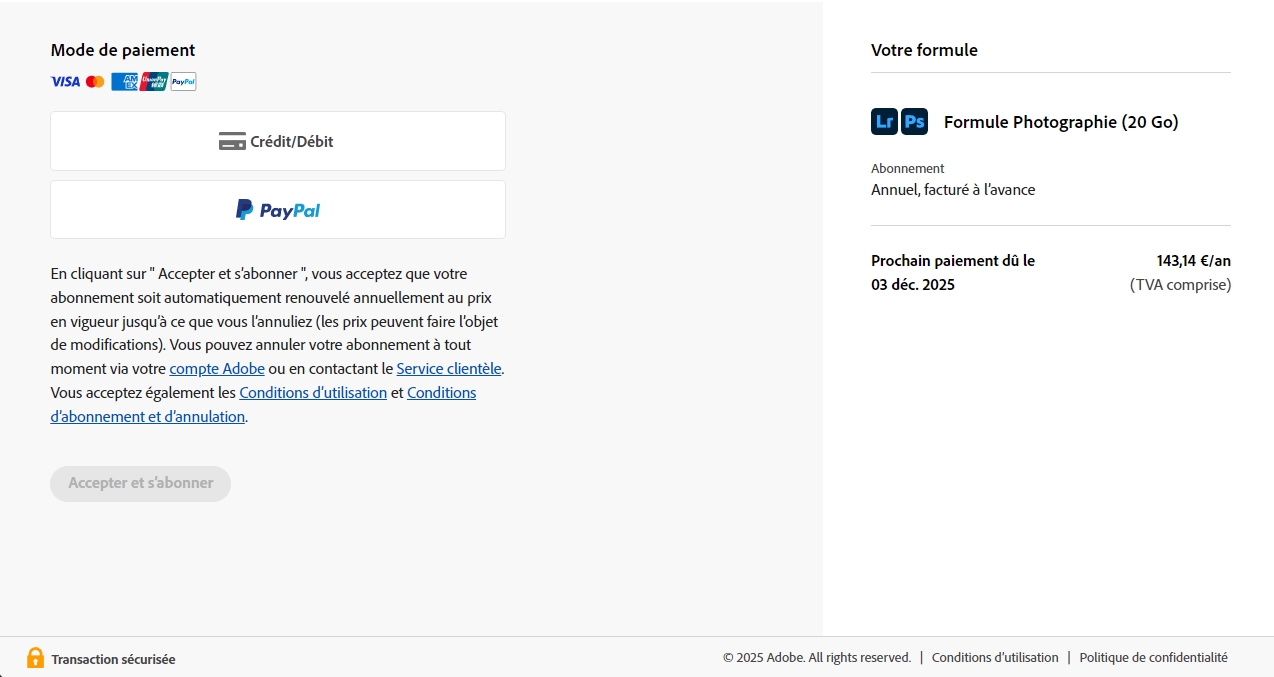The height and width of the screenshot is (677, 1274).
Task: Open Conditions d'utilisation link in paragraph
Action: pos(313,393)
